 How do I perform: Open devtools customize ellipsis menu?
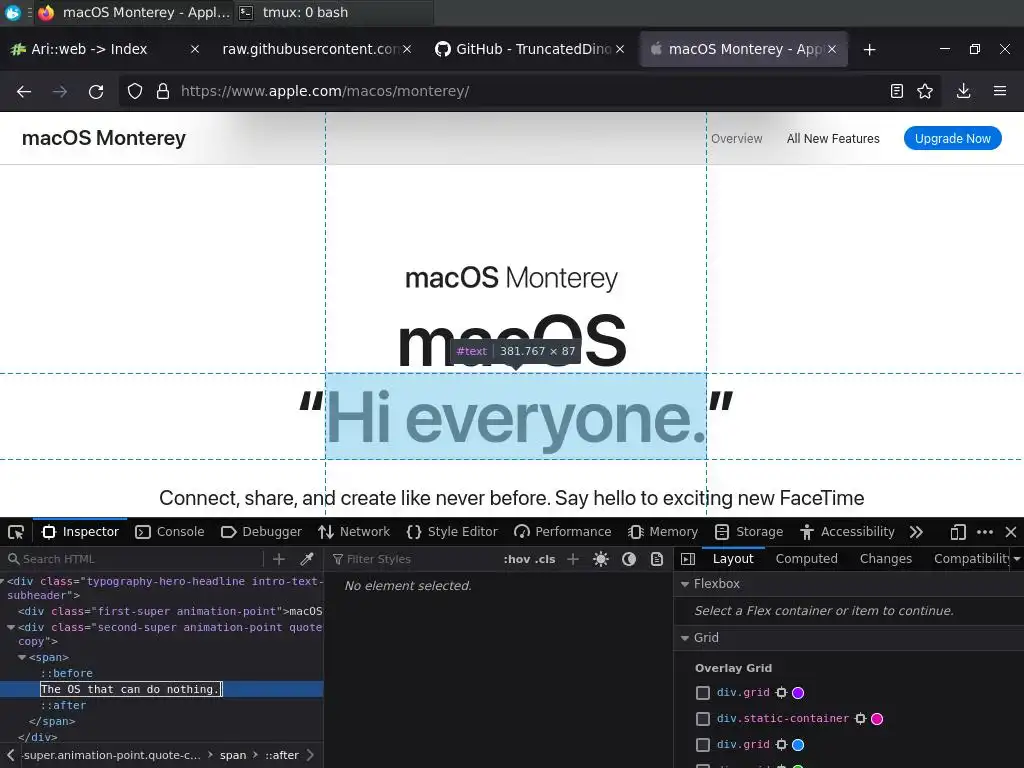tap(985, 532)
